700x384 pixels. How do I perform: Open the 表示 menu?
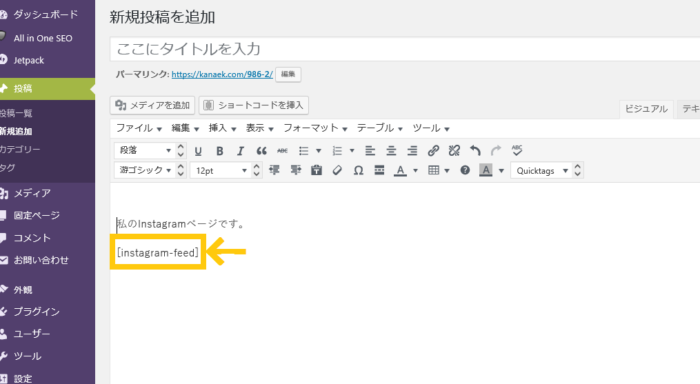point(259,128)
